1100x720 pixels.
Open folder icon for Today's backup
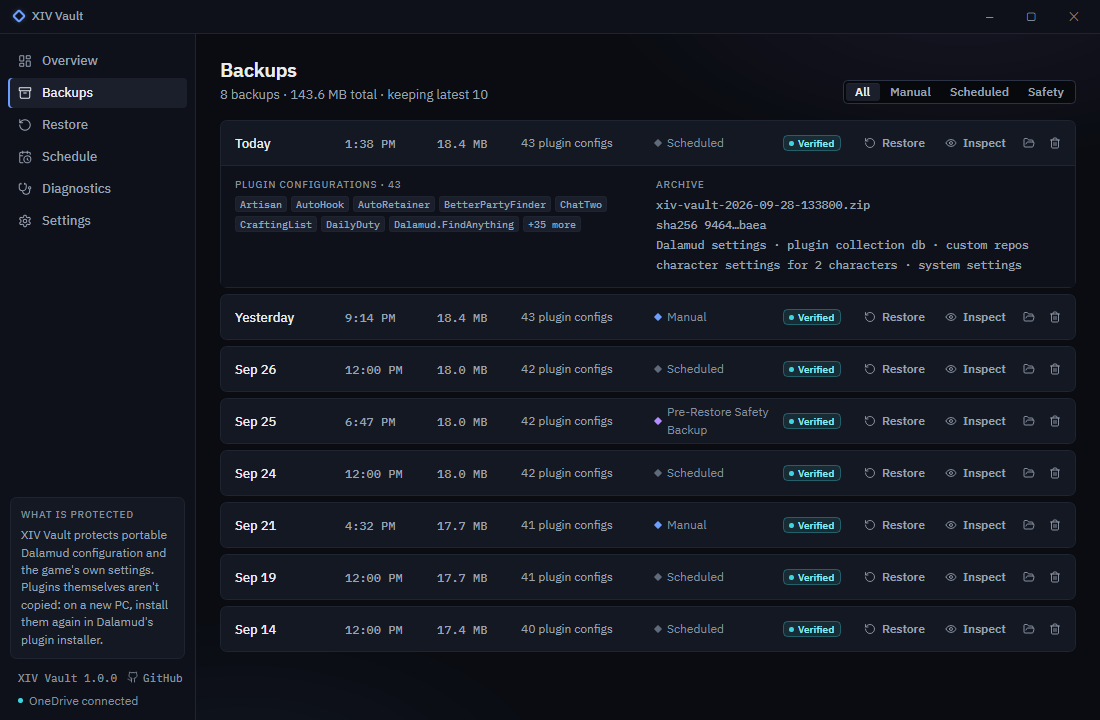(x=1028, y=143)
